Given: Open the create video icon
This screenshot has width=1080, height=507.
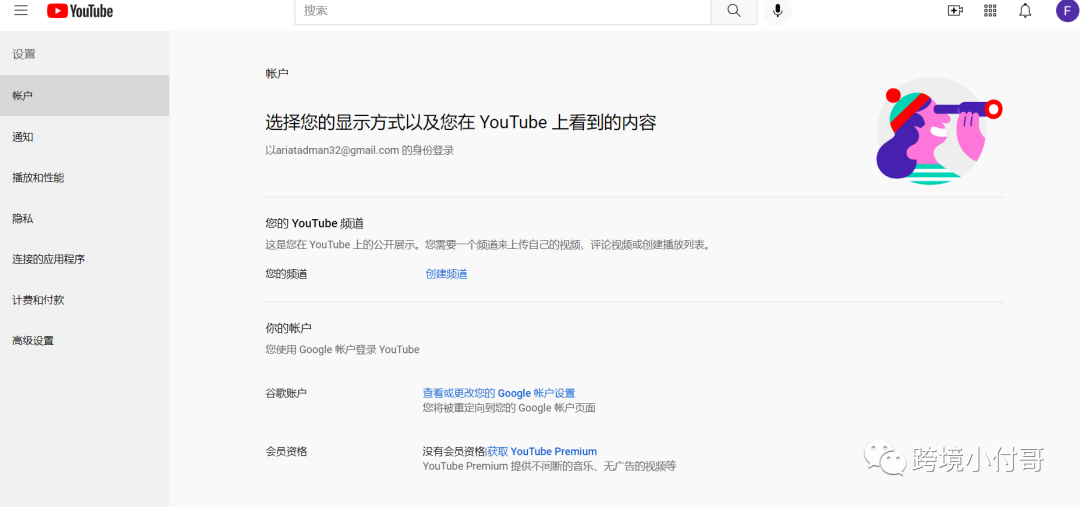Looking at the screenshot, I should tap(955, 10).
